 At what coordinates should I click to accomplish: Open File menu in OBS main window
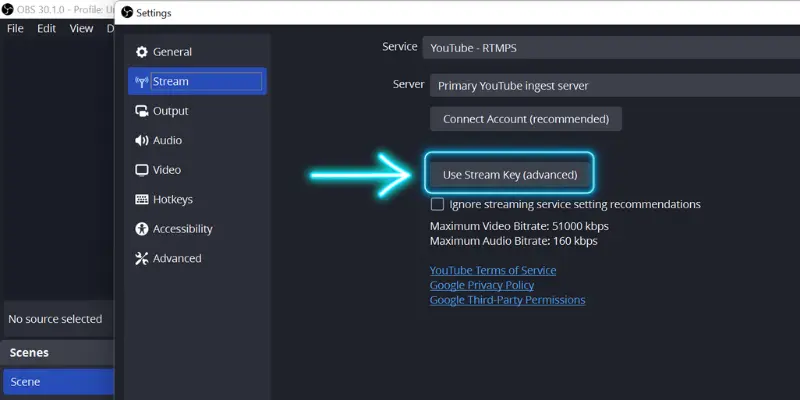(15, 29)
